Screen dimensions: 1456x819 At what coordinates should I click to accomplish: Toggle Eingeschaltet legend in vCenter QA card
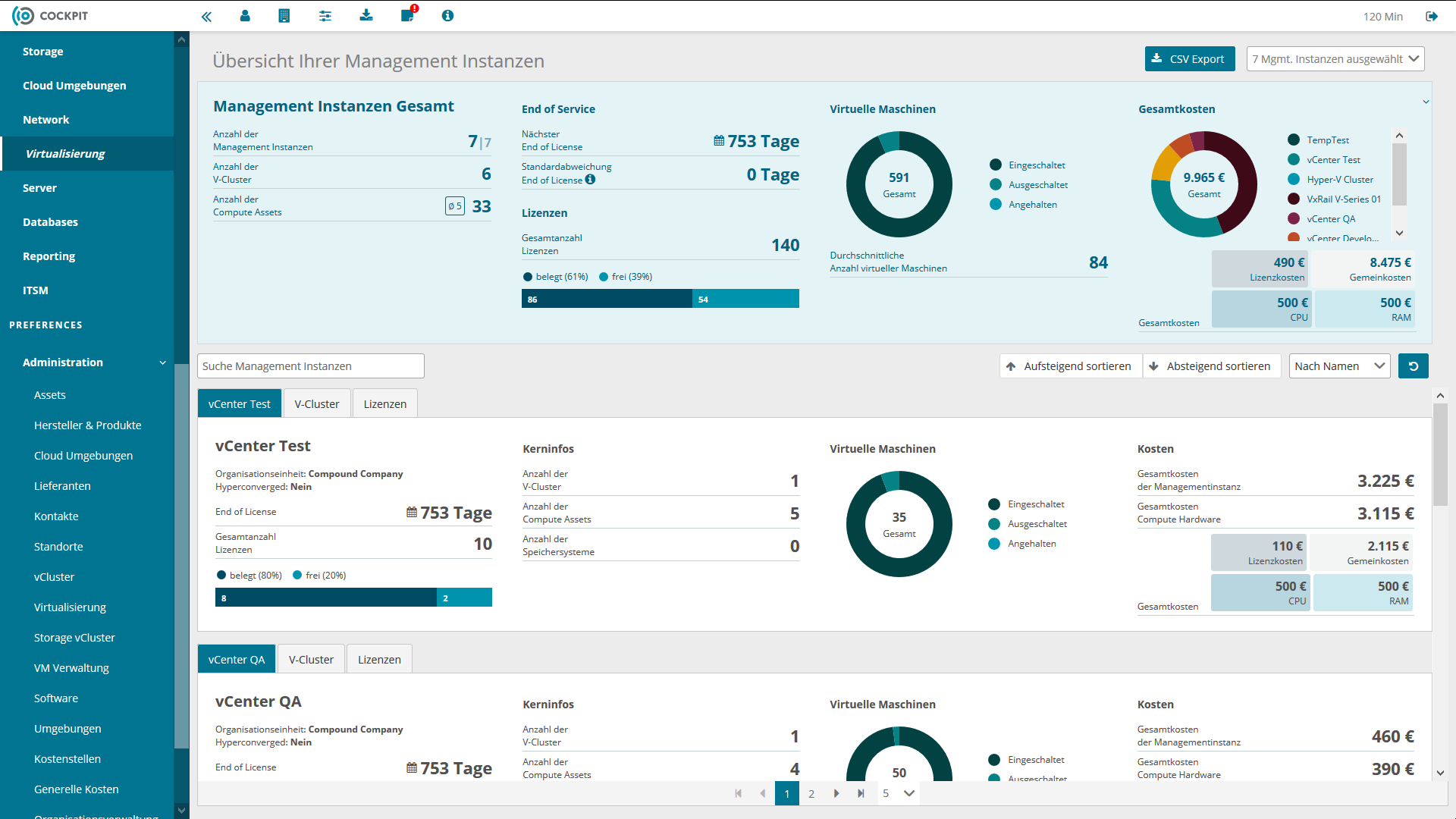tap(1027, 760)
